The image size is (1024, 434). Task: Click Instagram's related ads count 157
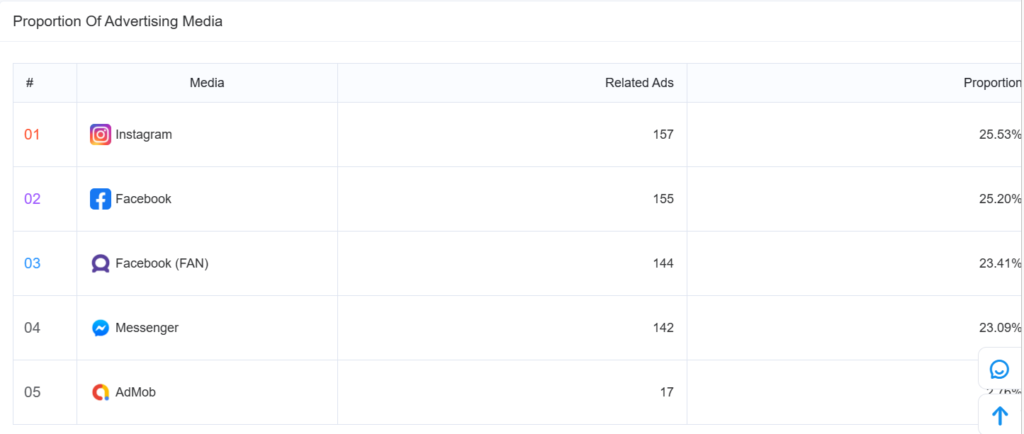click(x=663, y=134)
